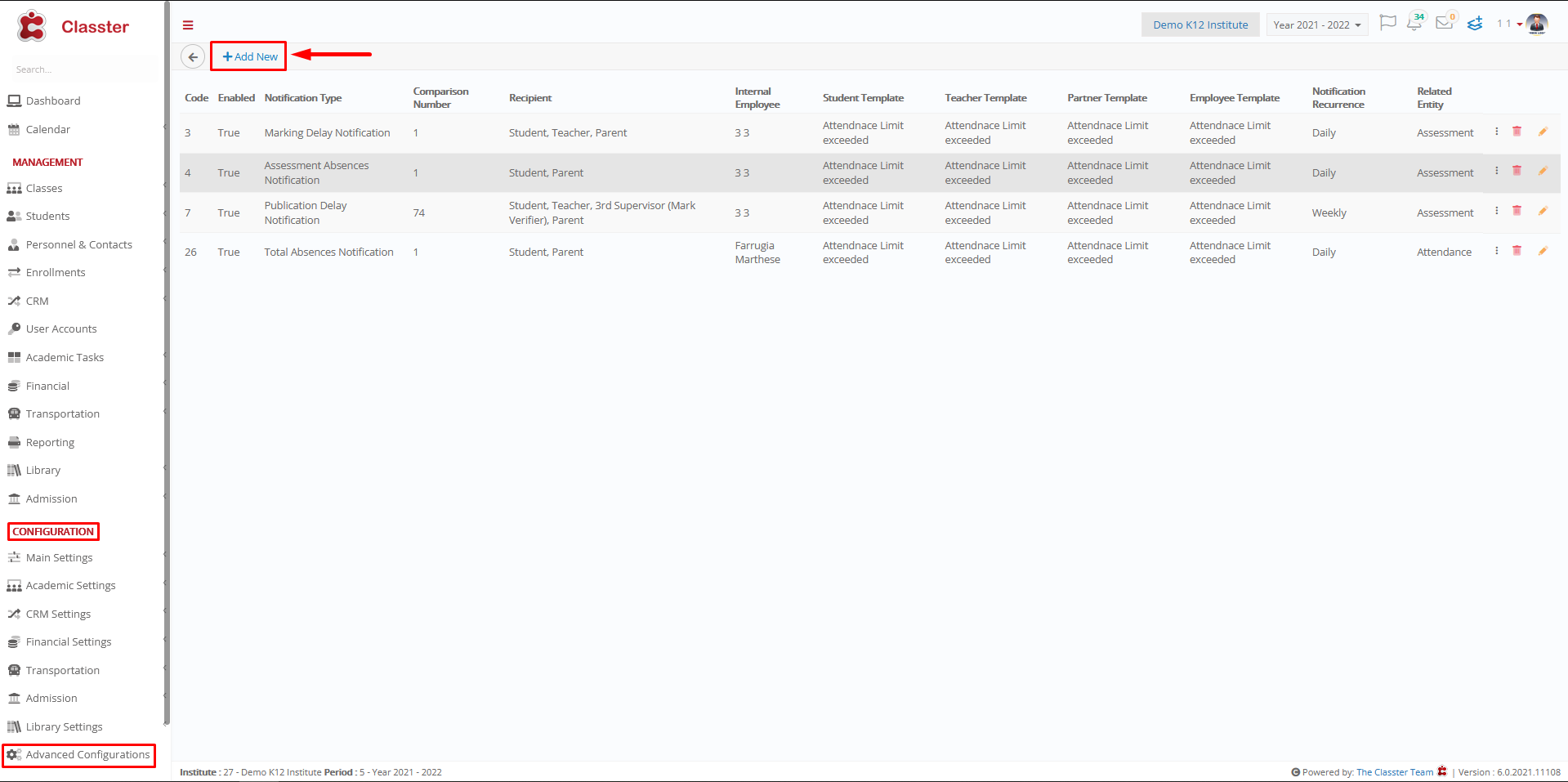Screen dimensions: 1568x782
Task: Click the back arrow button
Action: 193,57
